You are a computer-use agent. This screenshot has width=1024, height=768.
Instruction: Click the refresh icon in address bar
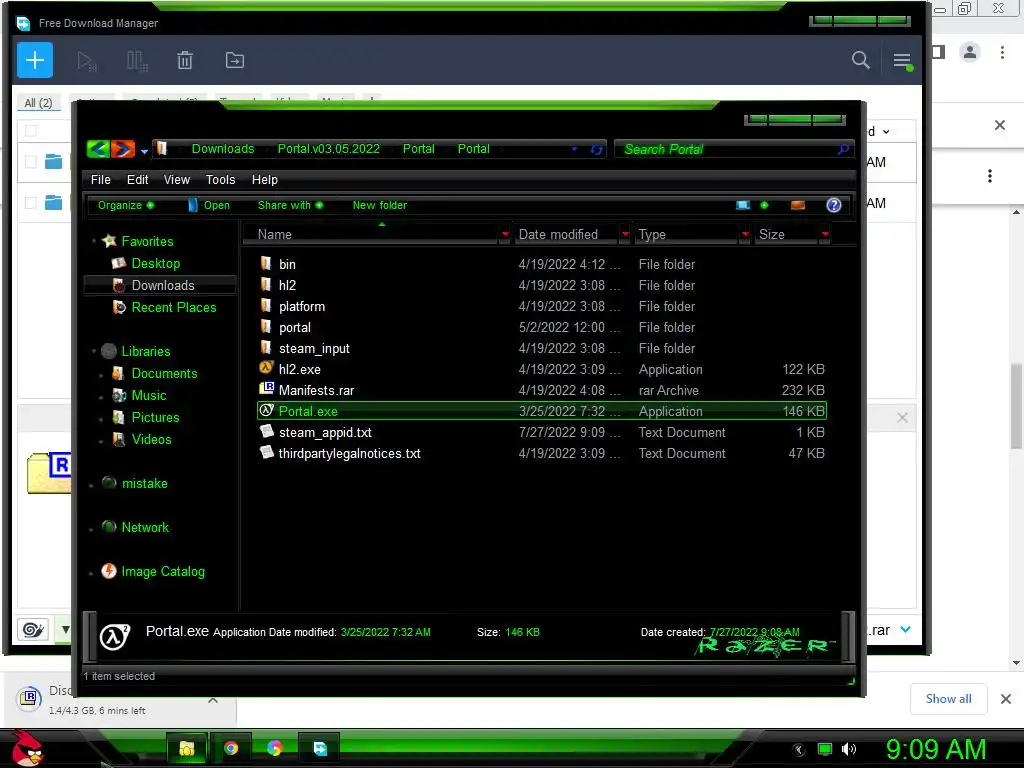coord(596,150)
